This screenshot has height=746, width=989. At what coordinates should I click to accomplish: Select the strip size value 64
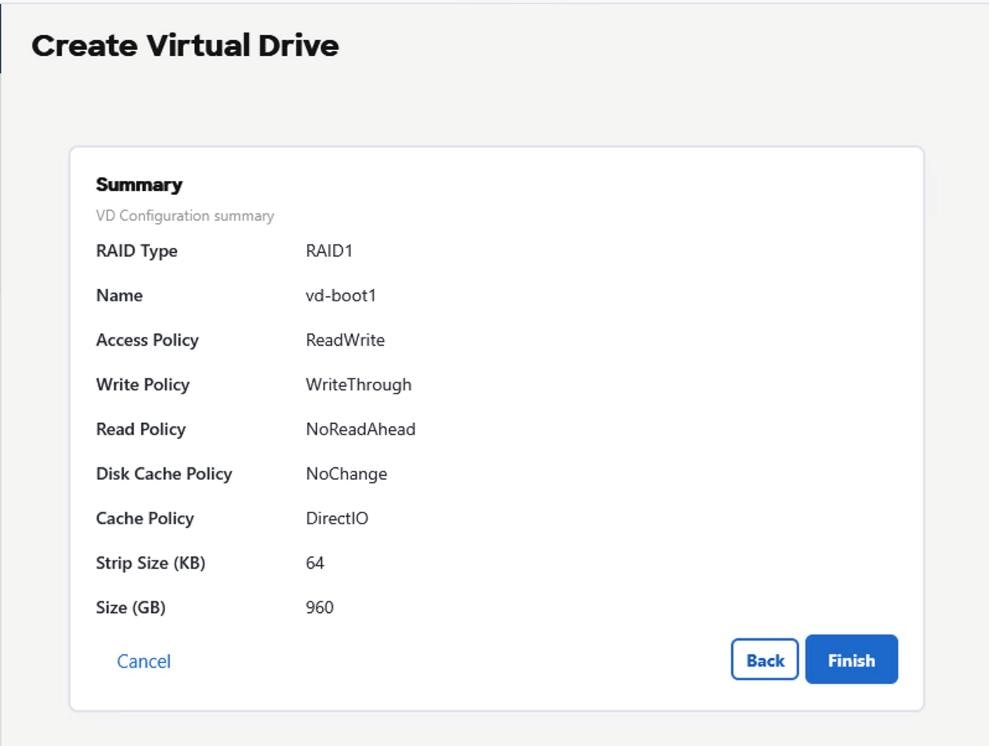click(x=315, y=563)
